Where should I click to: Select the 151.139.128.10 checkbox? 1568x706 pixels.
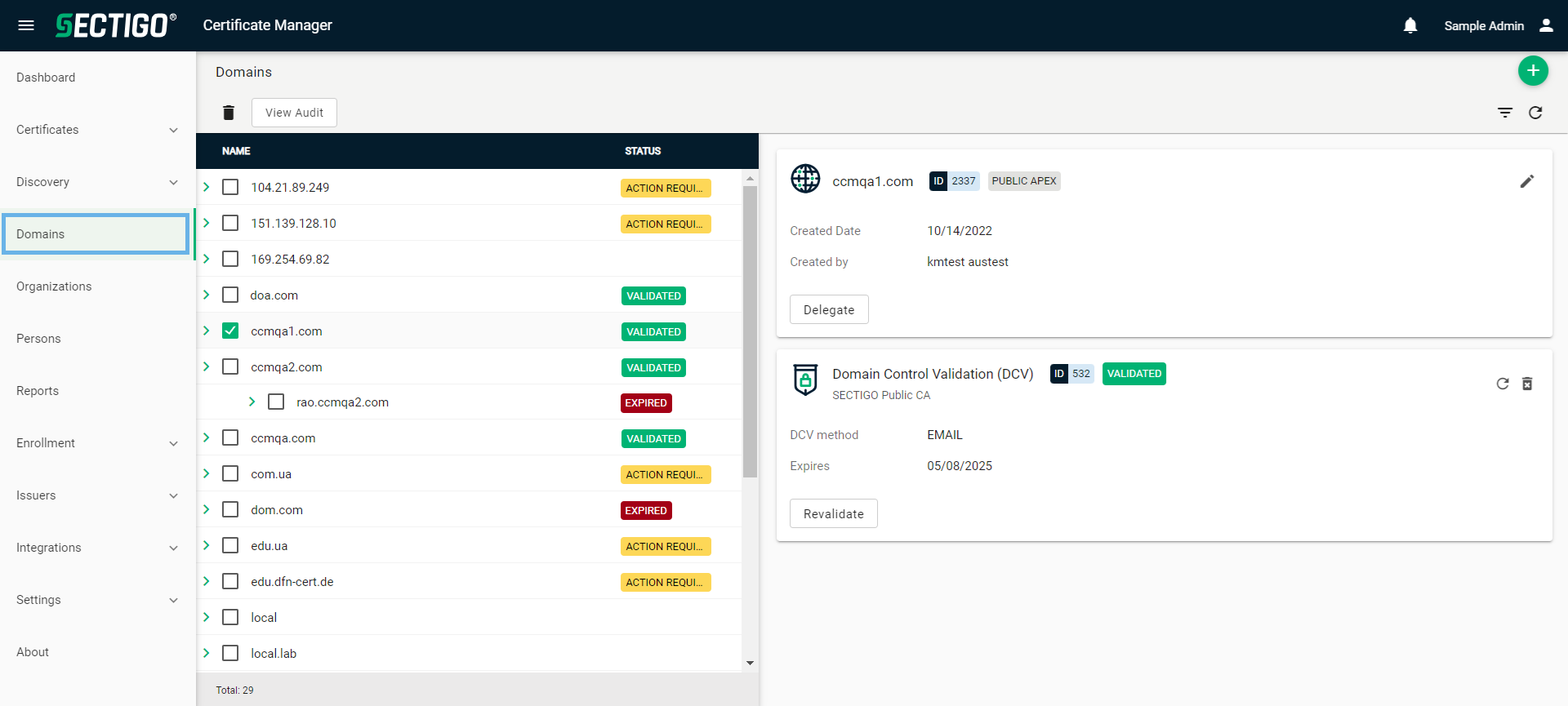pyautogui.click(x=230, y=224)
